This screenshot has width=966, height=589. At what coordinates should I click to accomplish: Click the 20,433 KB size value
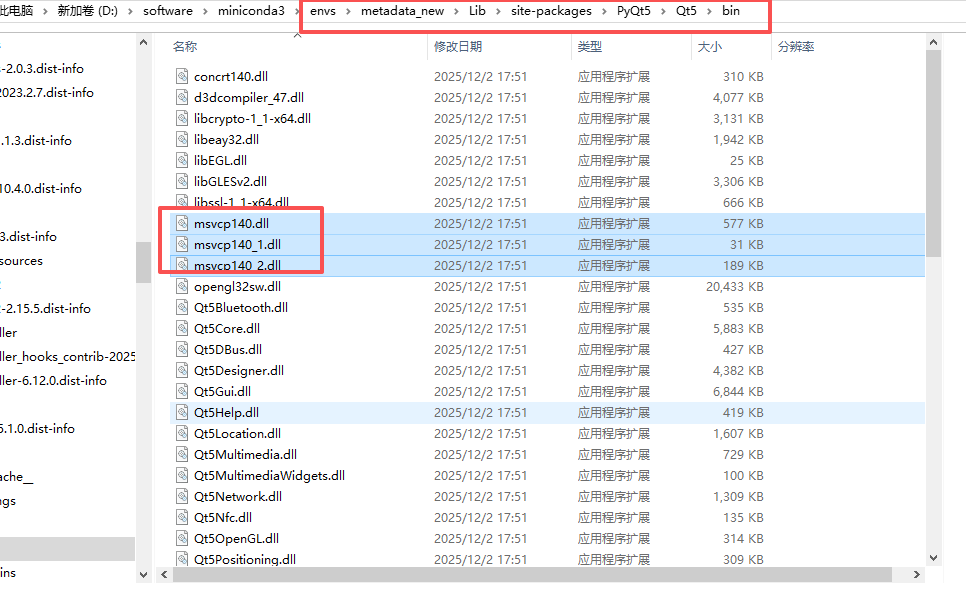(734, 286)
